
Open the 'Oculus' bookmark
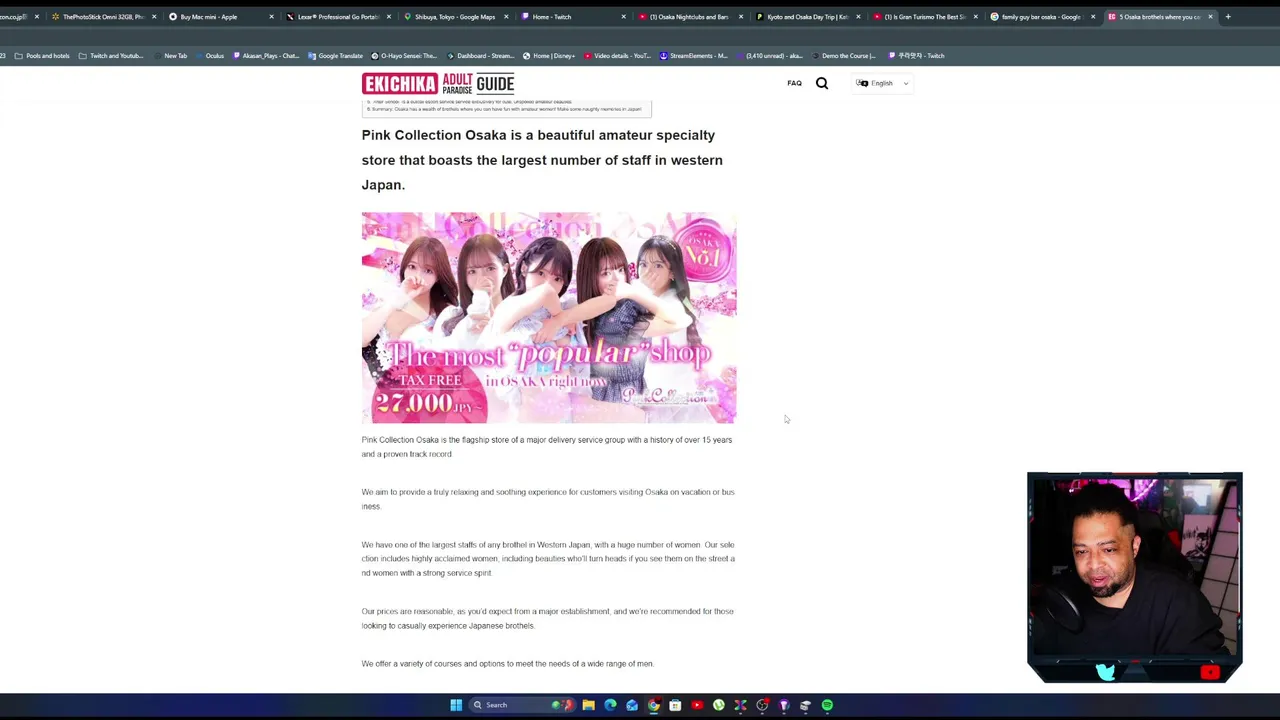pyautogui.click(x=209, y=56)
